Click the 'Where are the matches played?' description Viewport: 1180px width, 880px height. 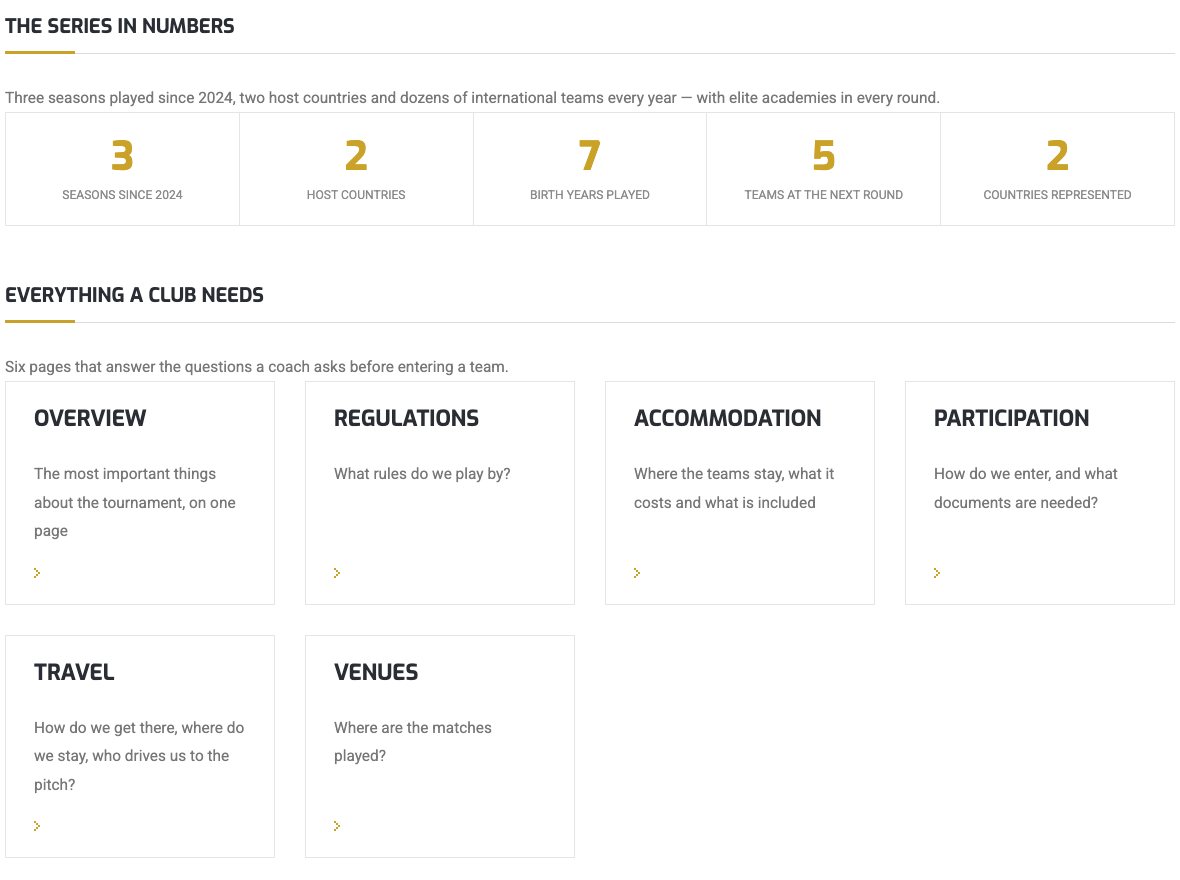click(412, 741)
